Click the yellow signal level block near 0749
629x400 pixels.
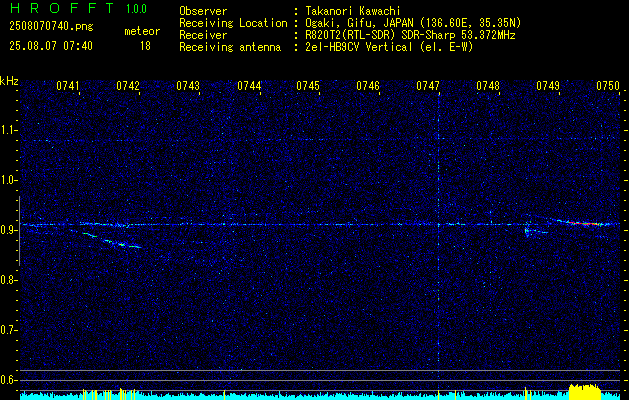585,392
